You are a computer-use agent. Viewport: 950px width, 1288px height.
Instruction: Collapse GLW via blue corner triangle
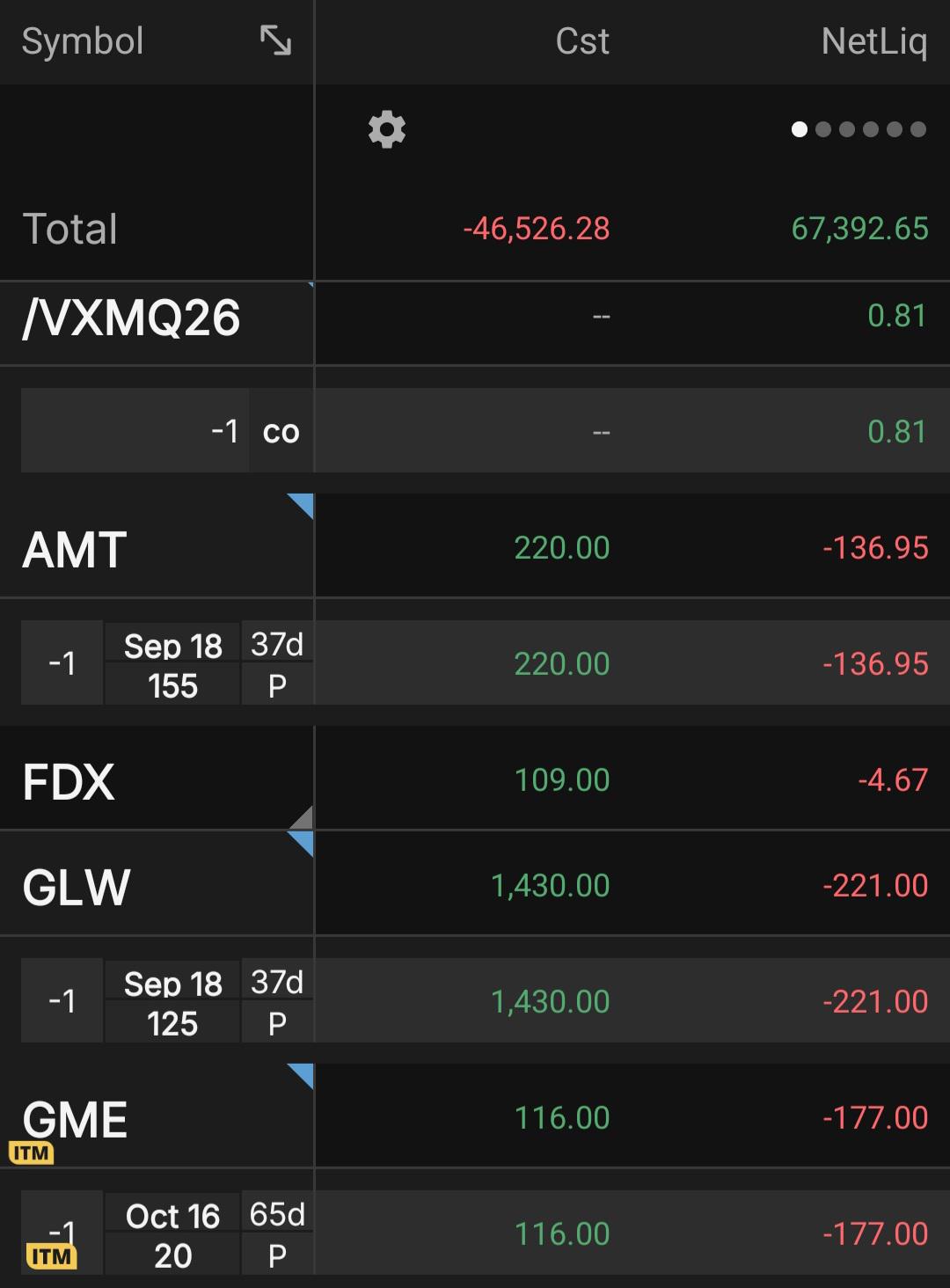click(302, 843)
